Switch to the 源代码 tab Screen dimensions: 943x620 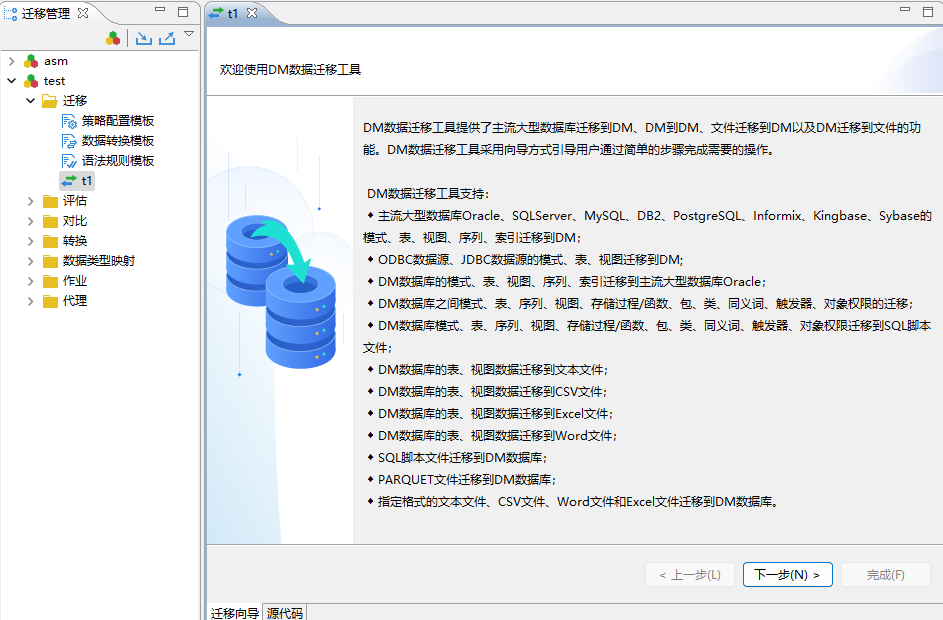tap(283, 613)
